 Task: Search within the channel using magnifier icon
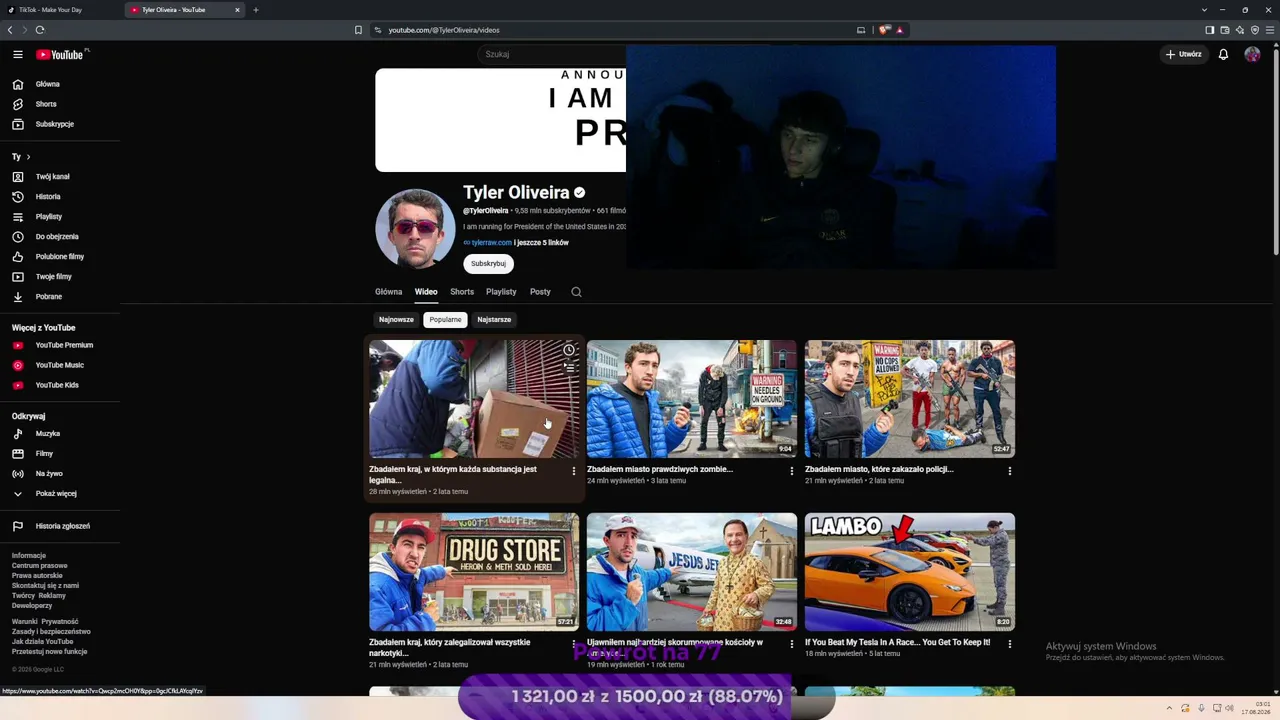coord(576,292)
